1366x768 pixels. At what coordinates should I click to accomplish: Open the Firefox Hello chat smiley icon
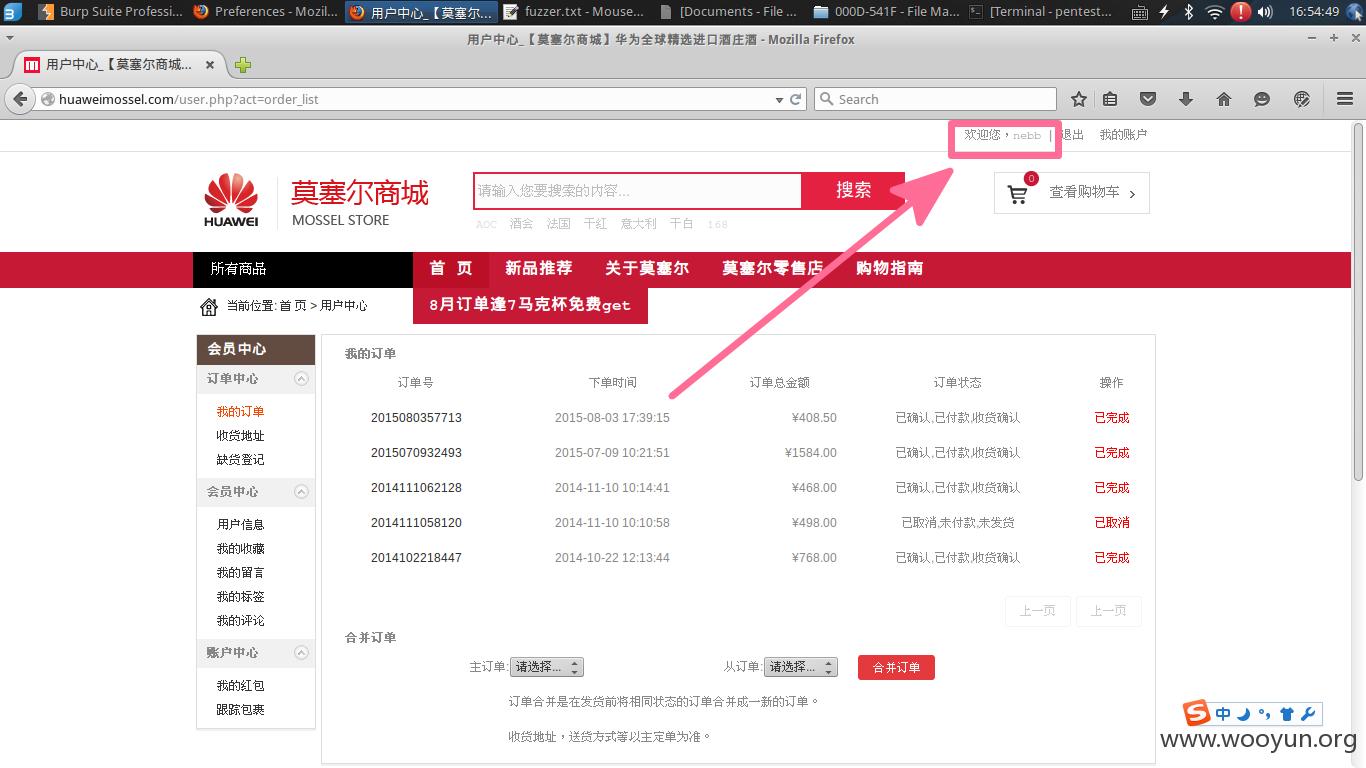pyautogui.click(x=1262, y=99)
